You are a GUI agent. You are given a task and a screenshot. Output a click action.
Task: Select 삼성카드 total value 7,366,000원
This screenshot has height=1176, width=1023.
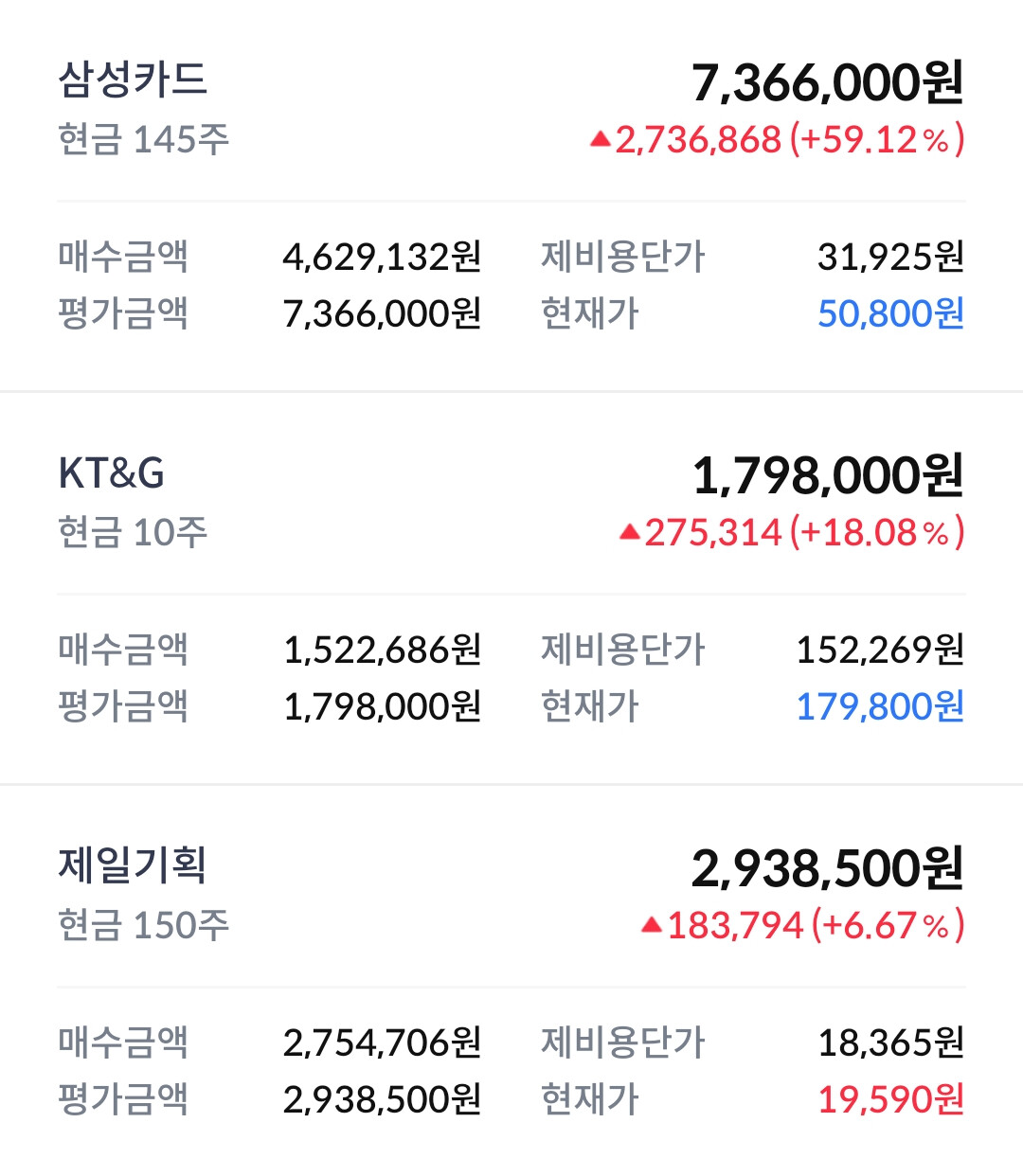pyautogui.click(x=828, y=83)
